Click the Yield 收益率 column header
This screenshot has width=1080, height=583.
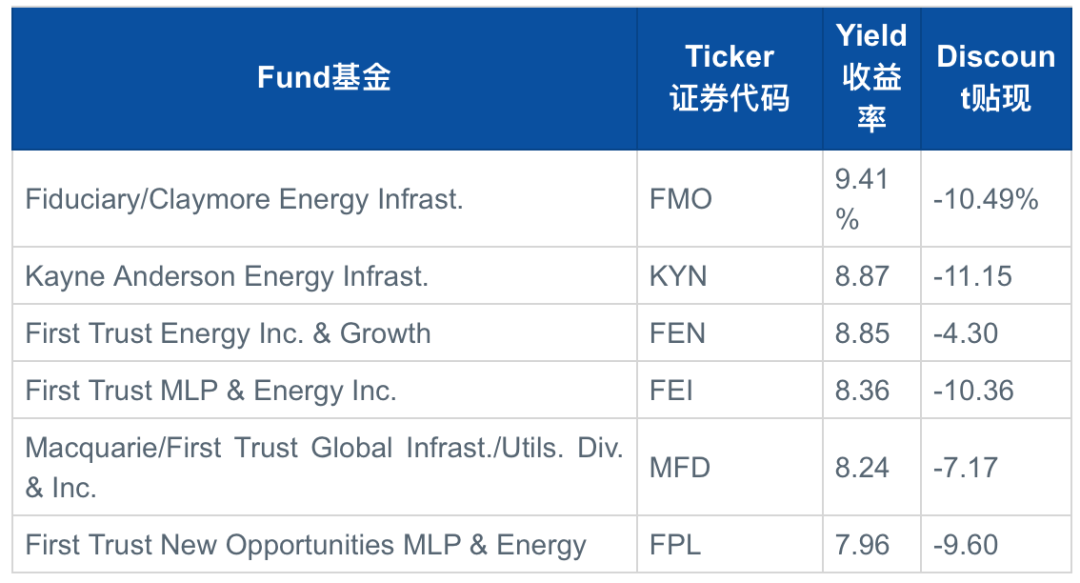pyautogui.click(x=872, y=77)
